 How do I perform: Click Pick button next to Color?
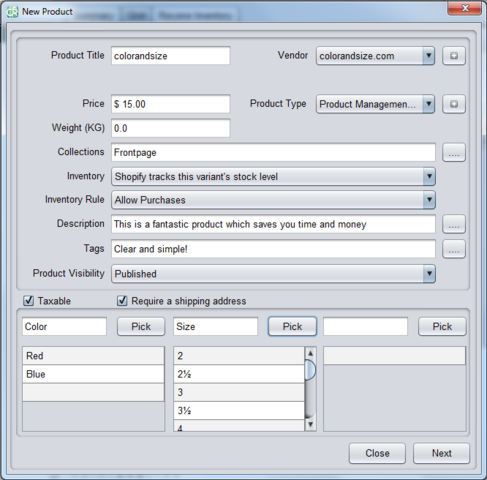141,326
